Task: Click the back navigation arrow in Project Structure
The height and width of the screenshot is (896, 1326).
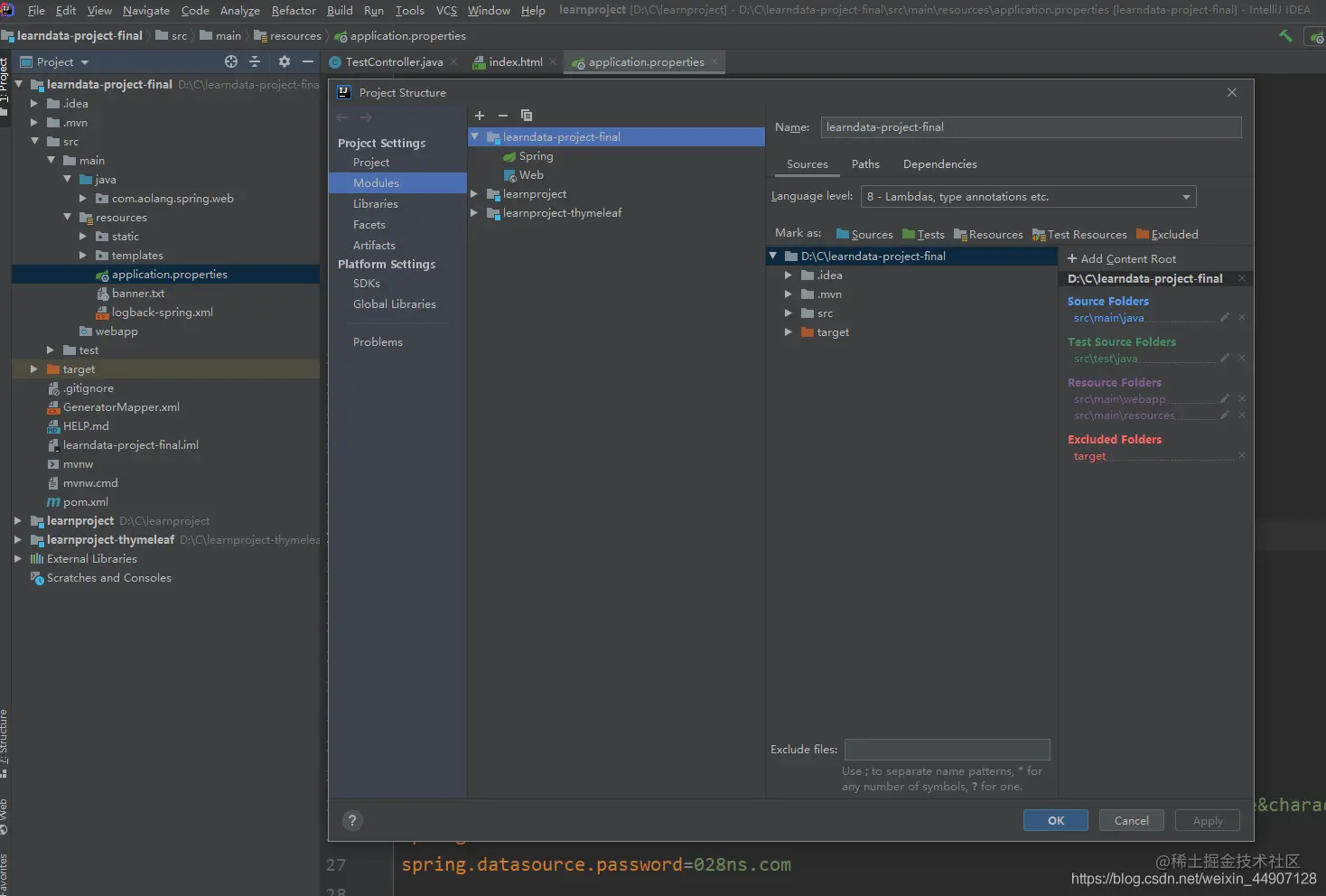Action: (342, 117)
